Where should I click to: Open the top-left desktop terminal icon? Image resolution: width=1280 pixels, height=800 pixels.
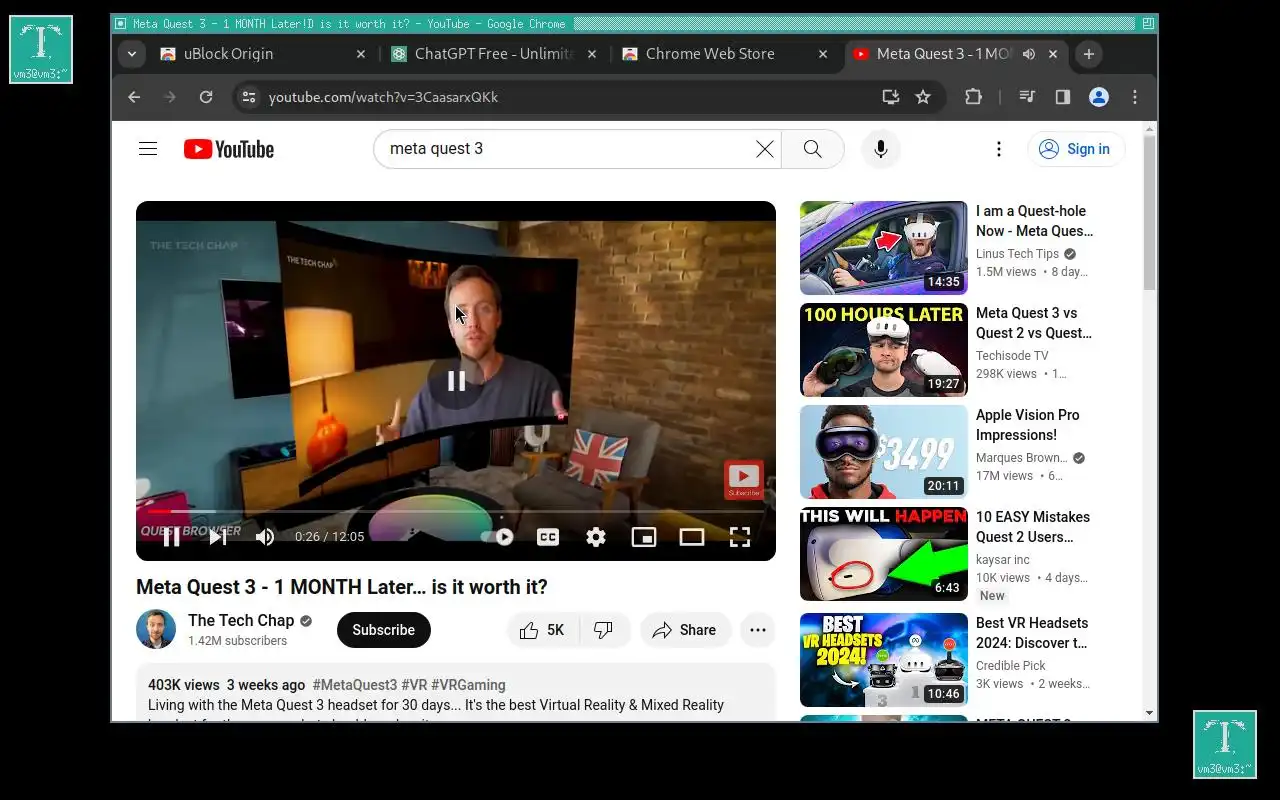tap(41, 49)
